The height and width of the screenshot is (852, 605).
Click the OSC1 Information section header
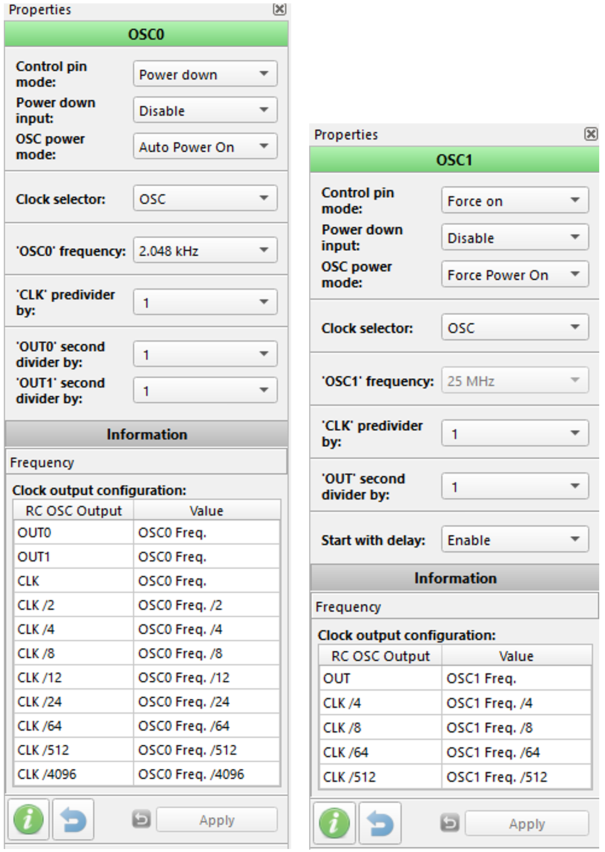click(454, 578)
